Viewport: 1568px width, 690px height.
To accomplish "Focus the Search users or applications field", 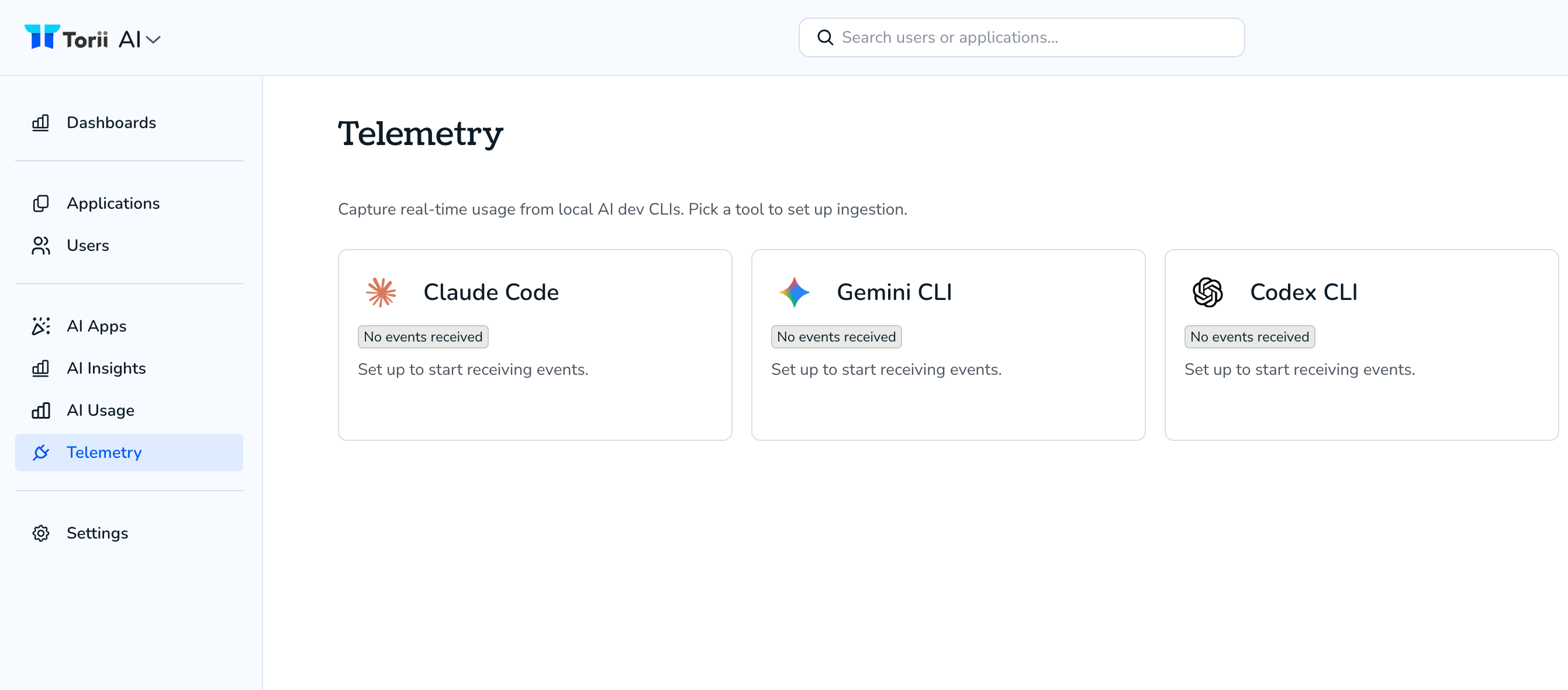I will tap(1021, 38).
